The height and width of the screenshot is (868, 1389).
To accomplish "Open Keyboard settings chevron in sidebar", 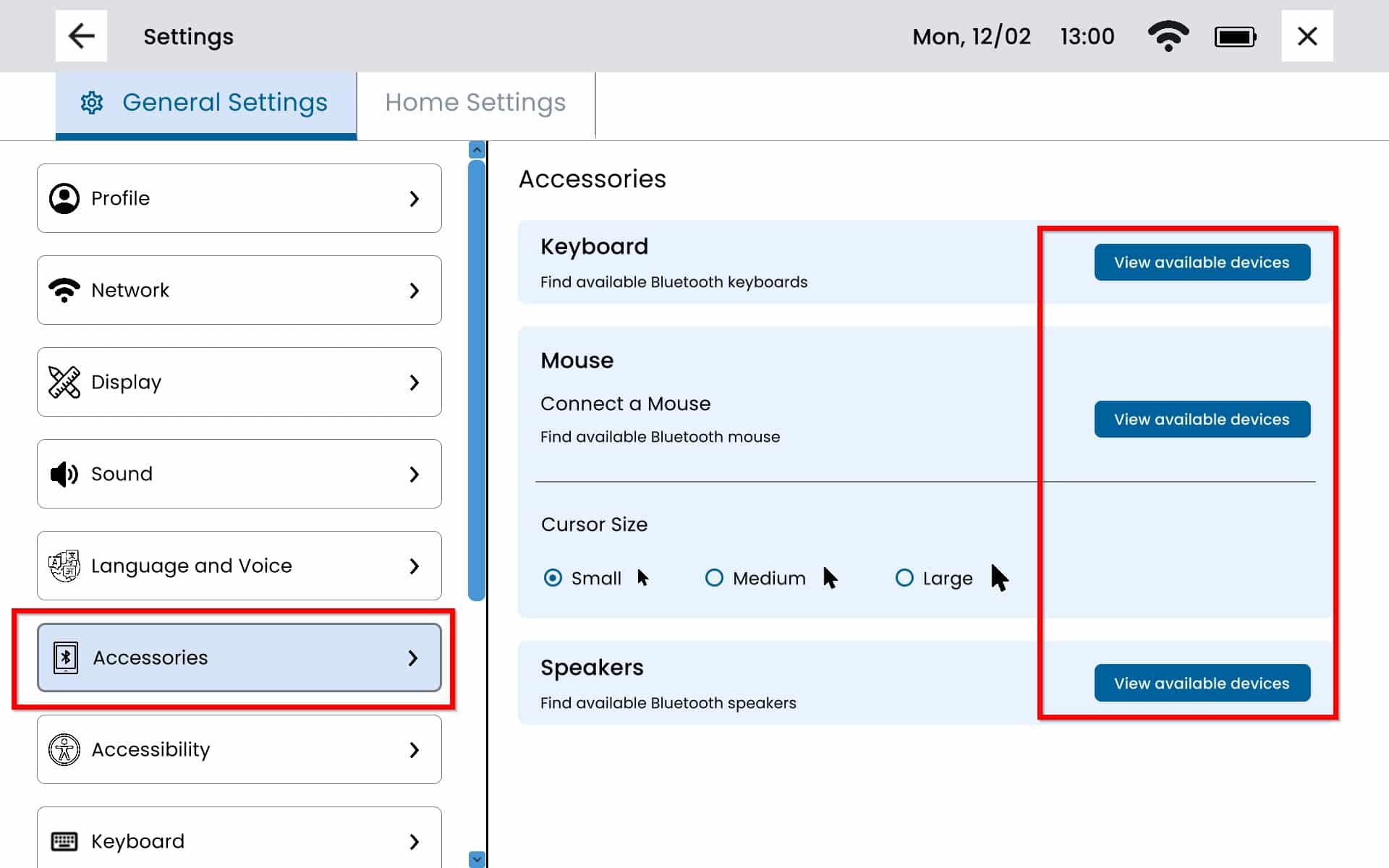I will 414,841.
